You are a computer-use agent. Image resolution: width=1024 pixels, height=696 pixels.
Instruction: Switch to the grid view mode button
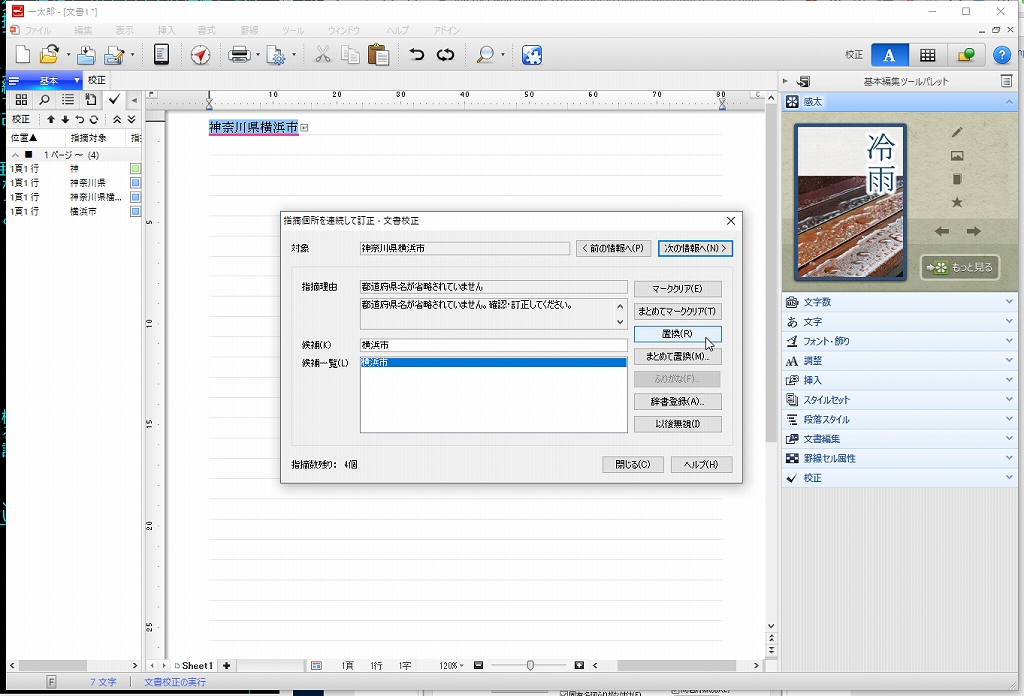click(x=928, y=55)
